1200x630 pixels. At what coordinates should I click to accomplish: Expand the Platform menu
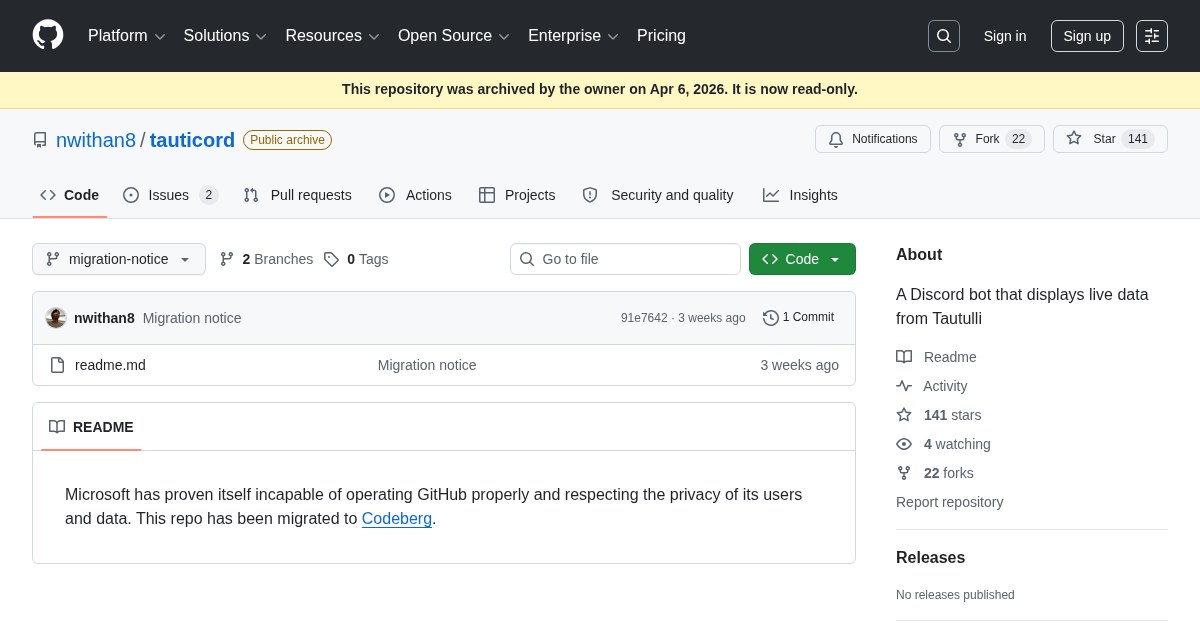[126, 36]
